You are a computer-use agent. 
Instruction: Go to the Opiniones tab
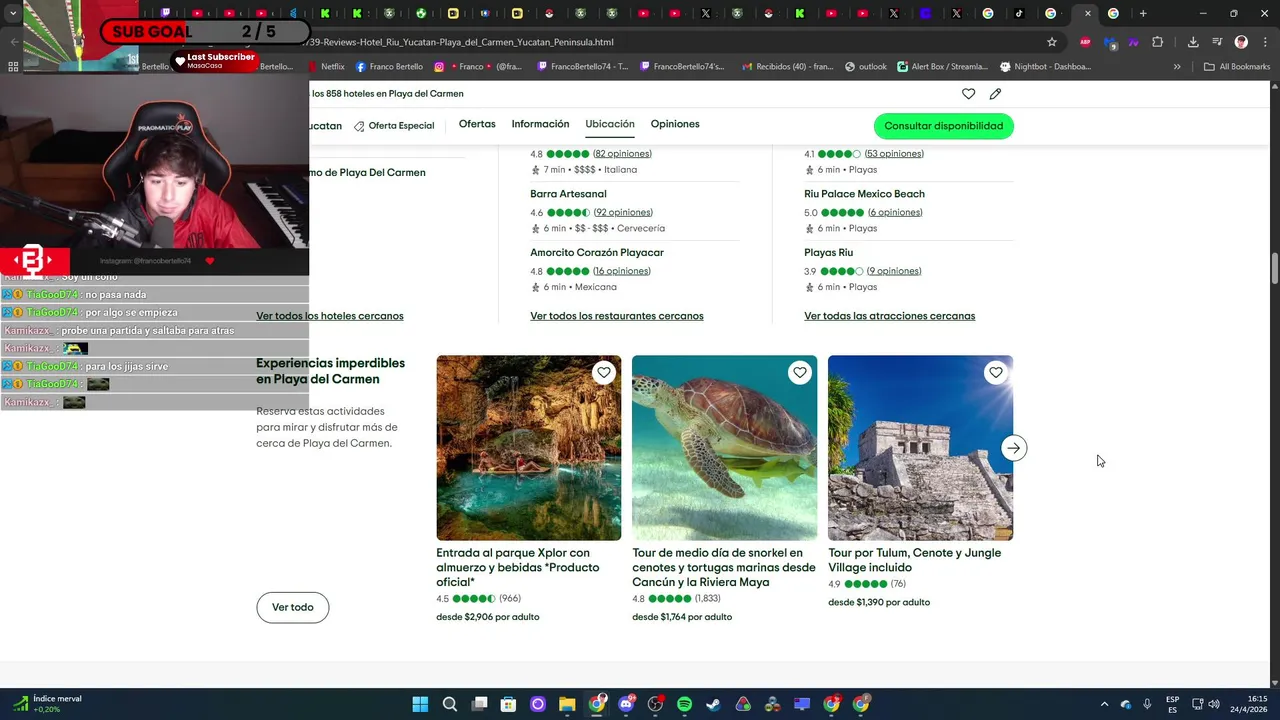coord(675,124)
